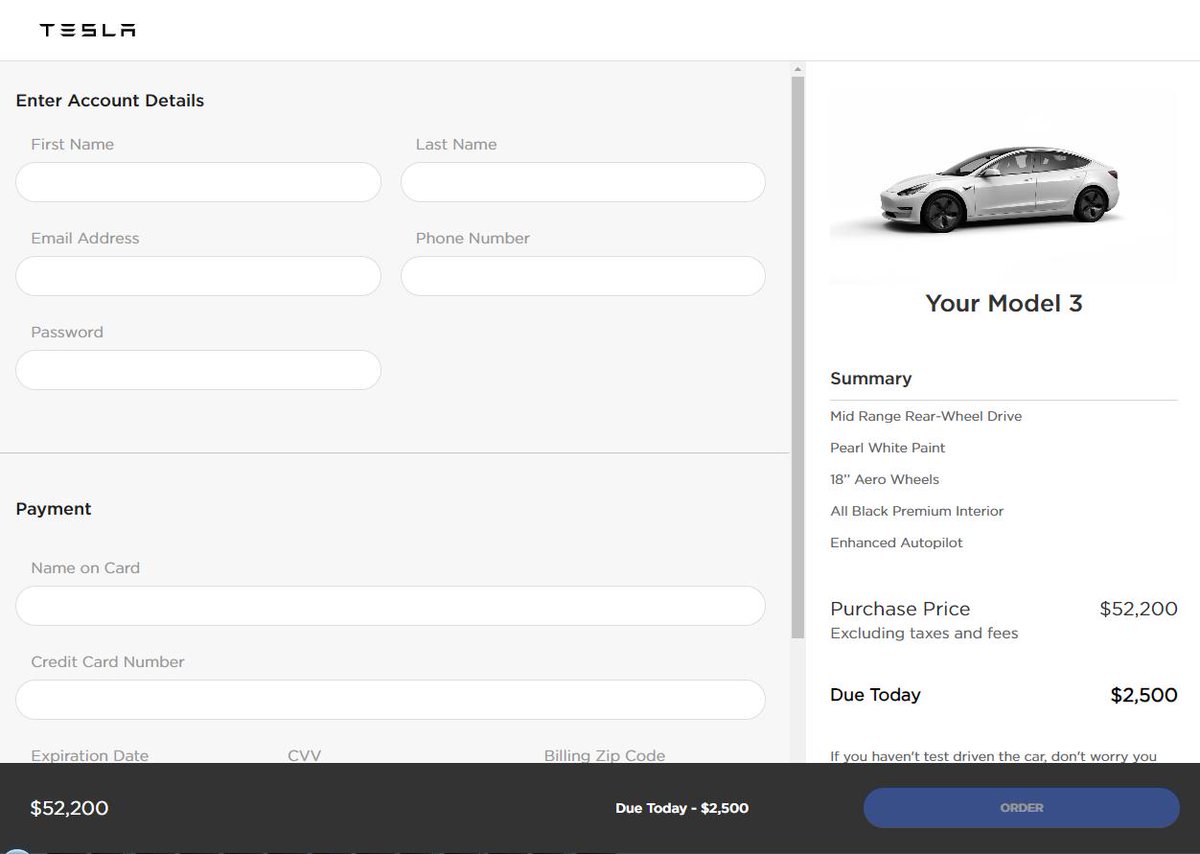Click the '18'' Aero Wheels' summary line
Screen dimensions: 1200x854
click(884, 479)
